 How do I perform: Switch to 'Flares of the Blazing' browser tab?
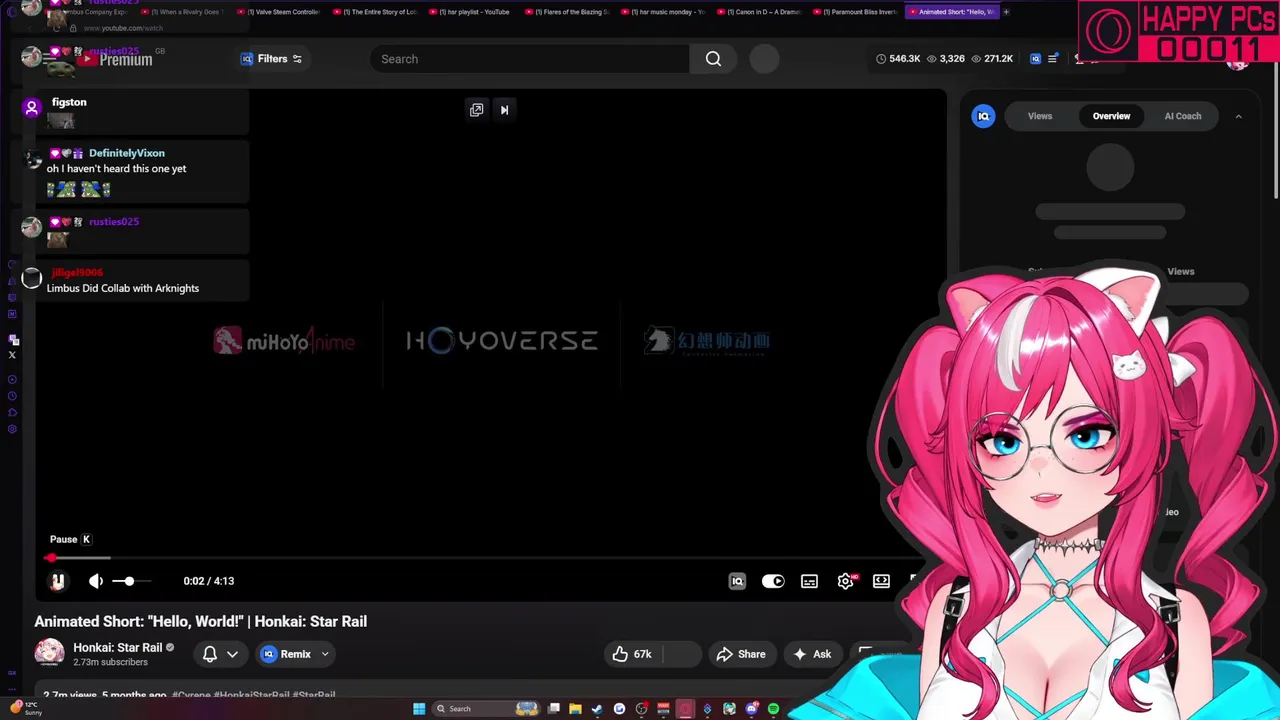point(568,12)
